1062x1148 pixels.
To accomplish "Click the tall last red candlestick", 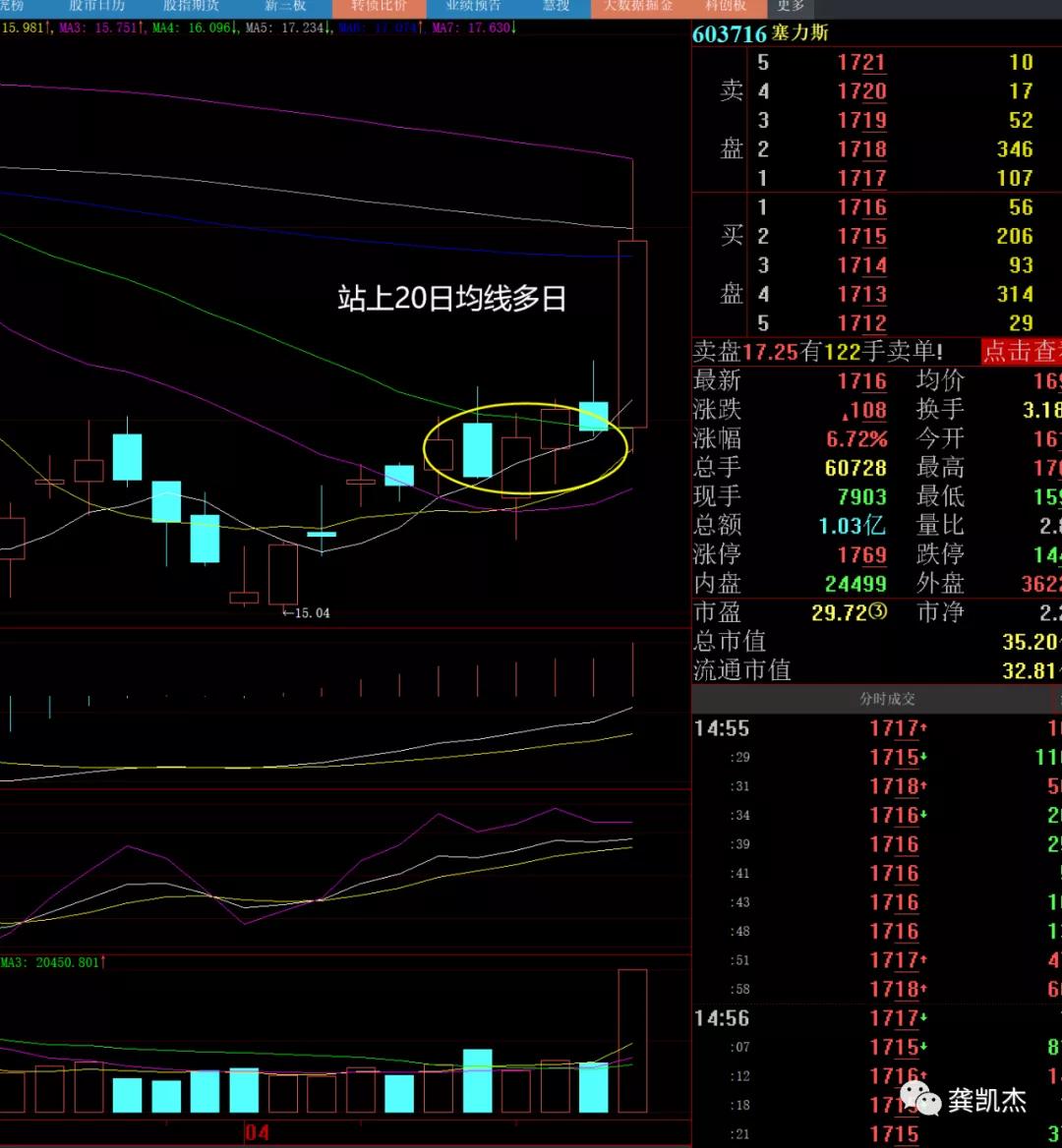I will (632, 334).
